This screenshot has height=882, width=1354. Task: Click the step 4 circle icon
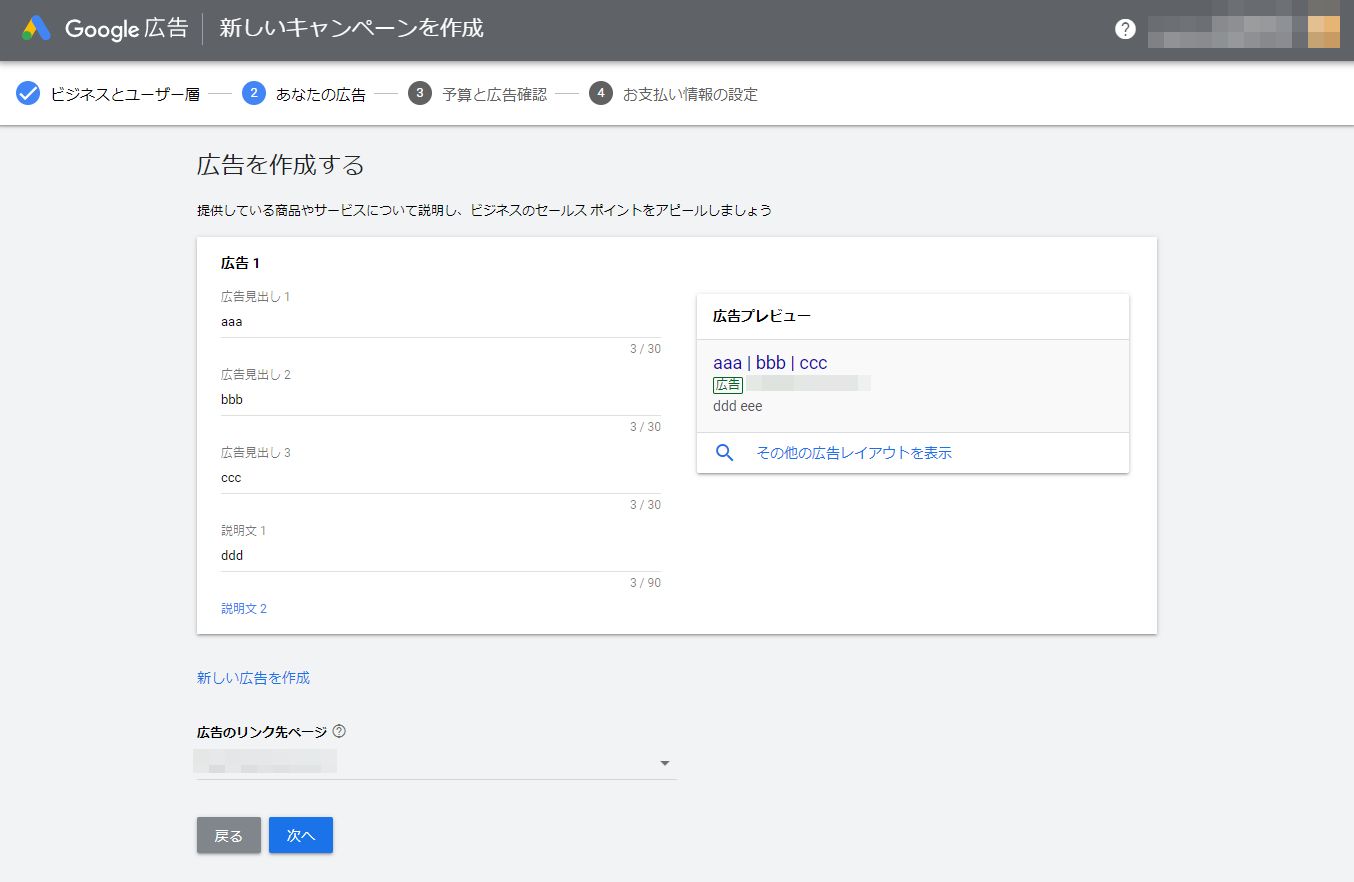(600, 94)
